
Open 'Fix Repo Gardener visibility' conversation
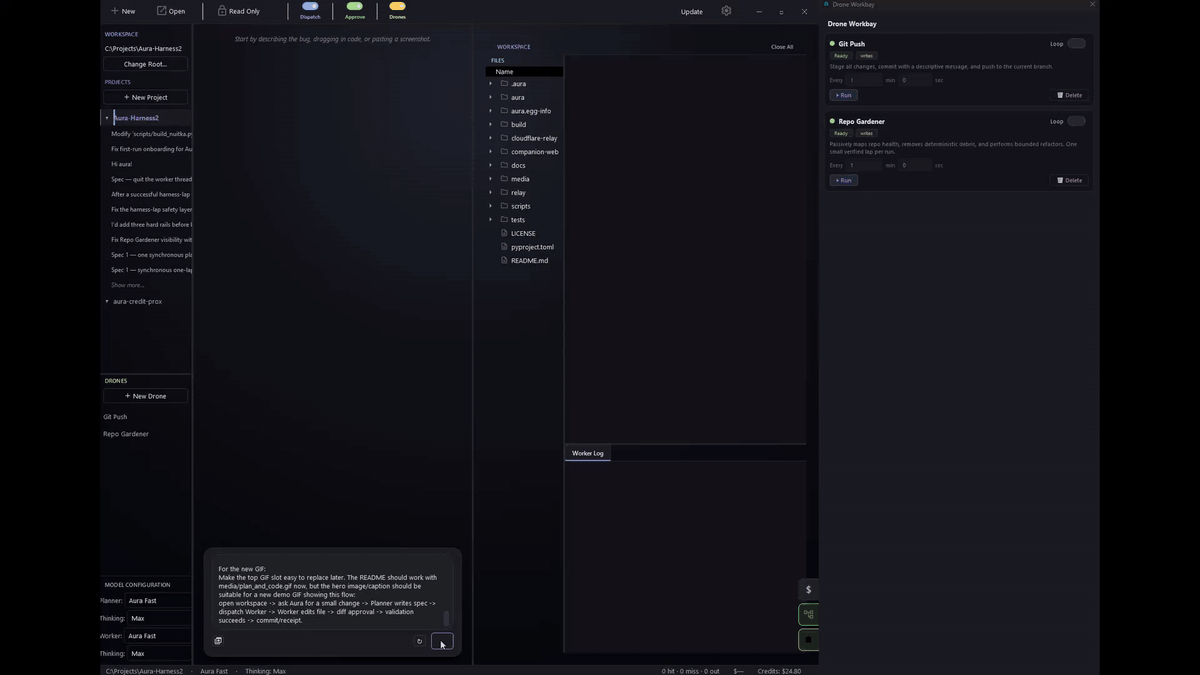(x=151, y=240)
